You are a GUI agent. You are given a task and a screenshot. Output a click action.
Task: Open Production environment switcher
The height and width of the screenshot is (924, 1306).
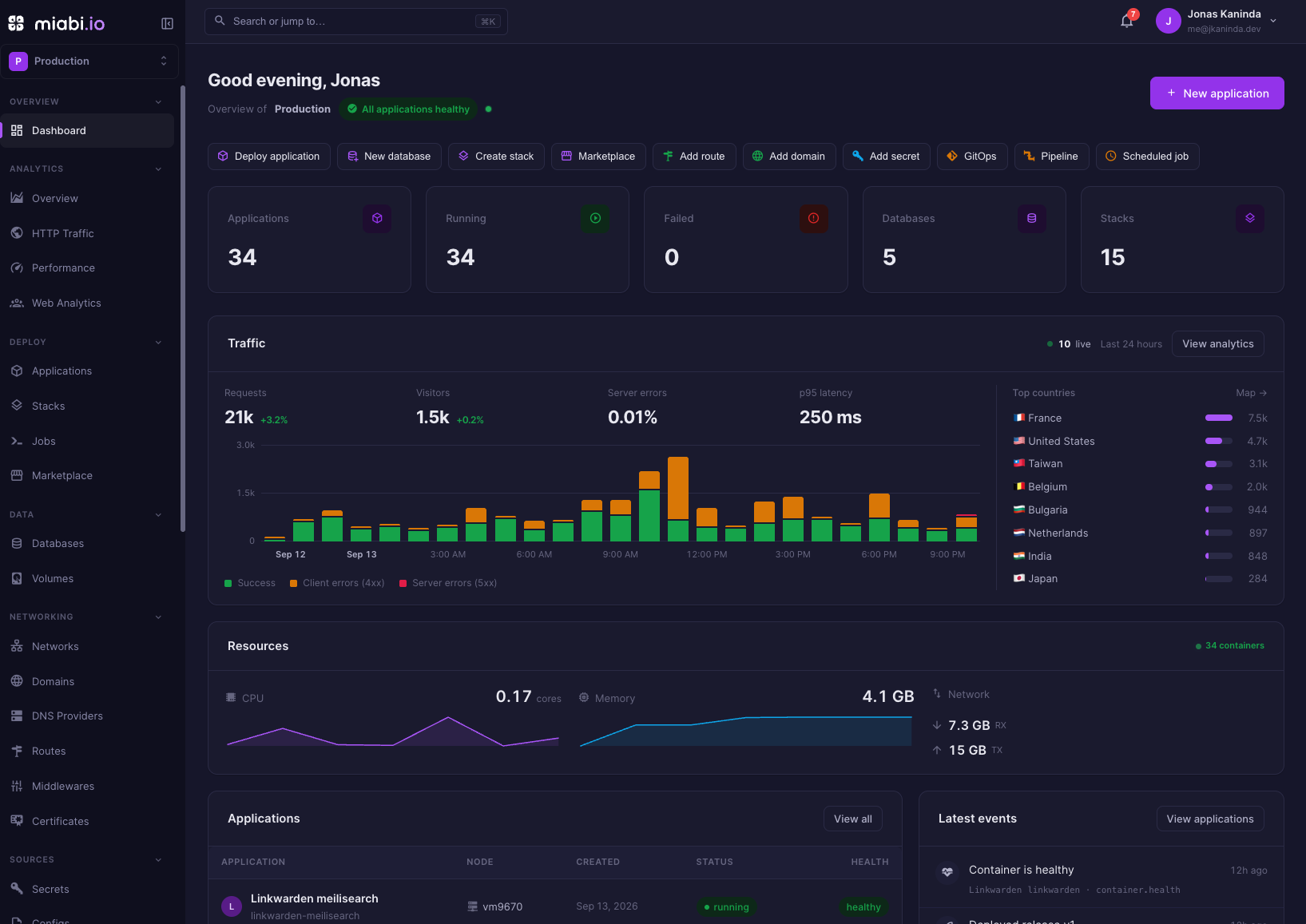(89, 61)
